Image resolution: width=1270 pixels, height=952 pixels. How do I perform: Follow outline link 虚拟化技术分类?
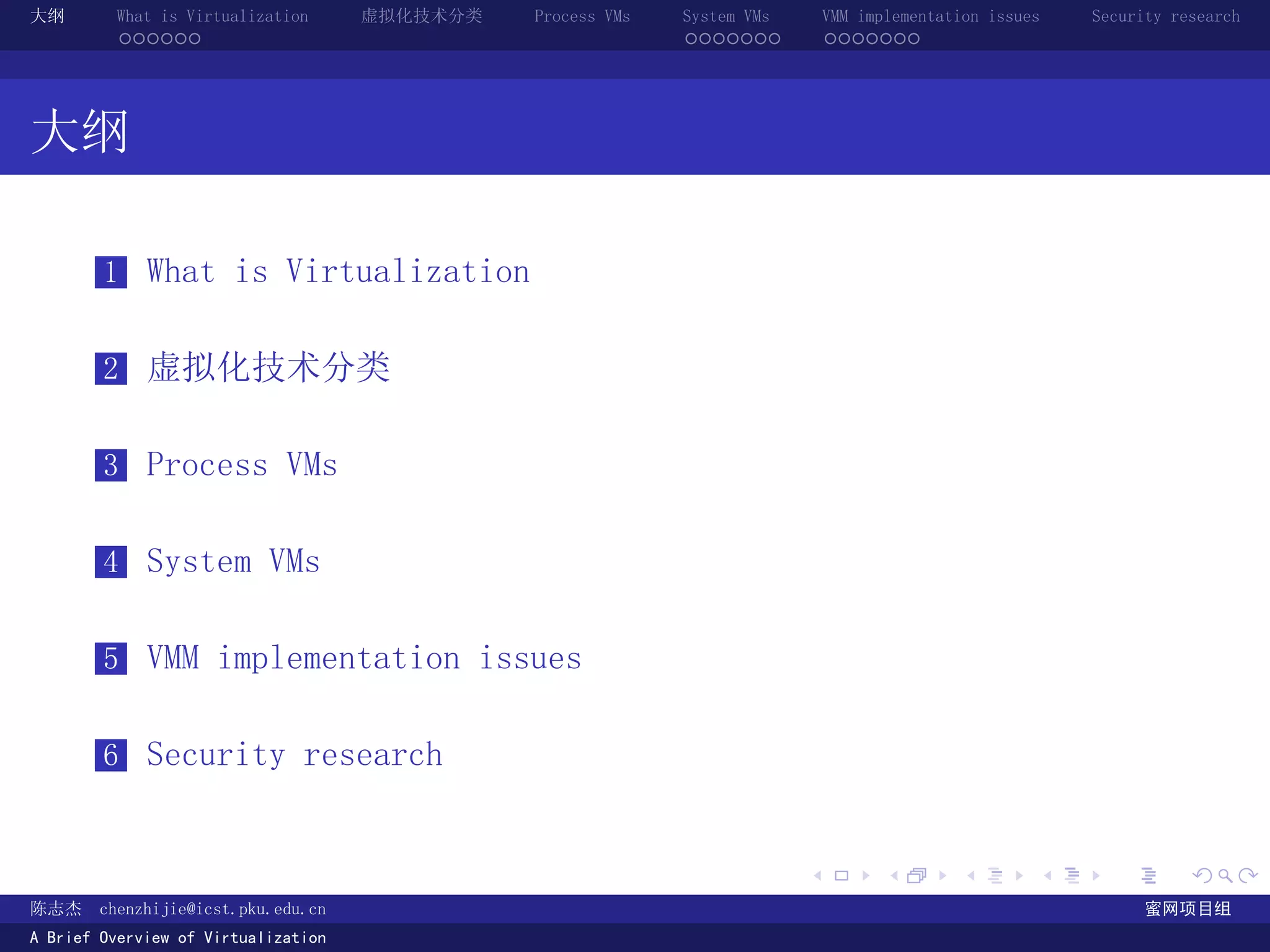pyautogui.click(x=269, y=367)
